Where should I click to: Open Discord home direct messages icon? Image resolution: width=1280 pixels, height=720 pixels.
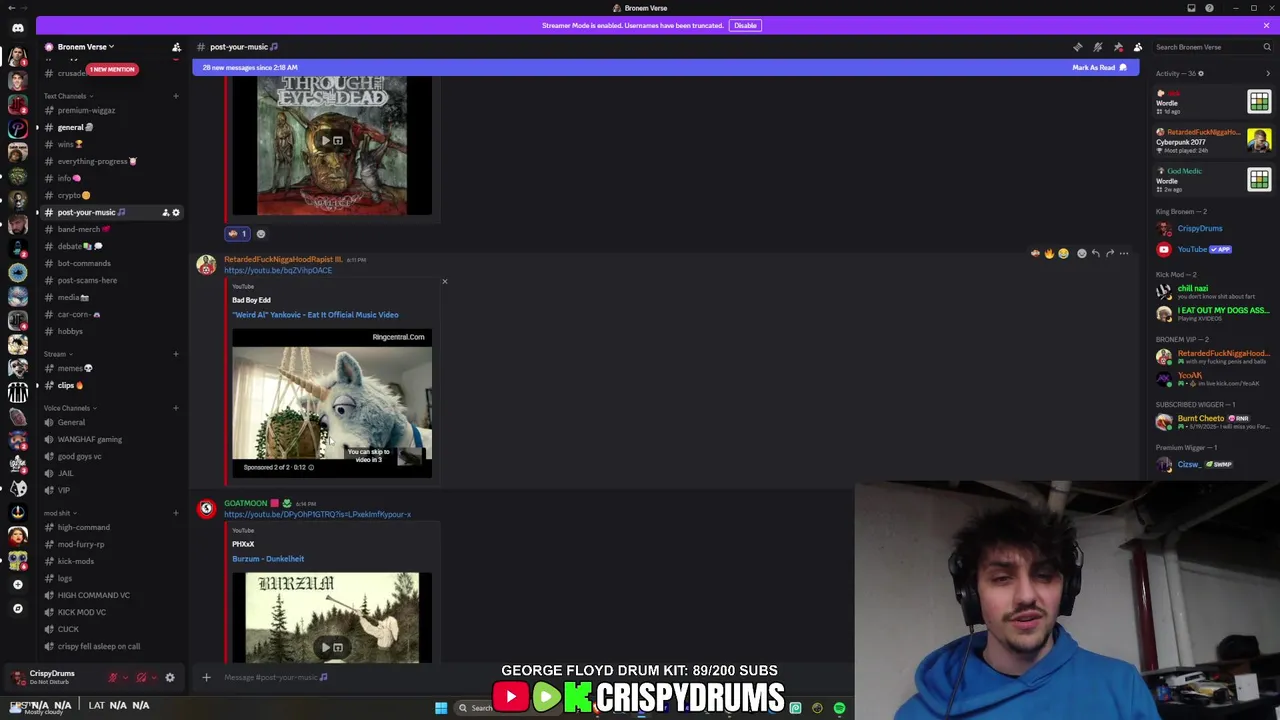click(17, 28)
